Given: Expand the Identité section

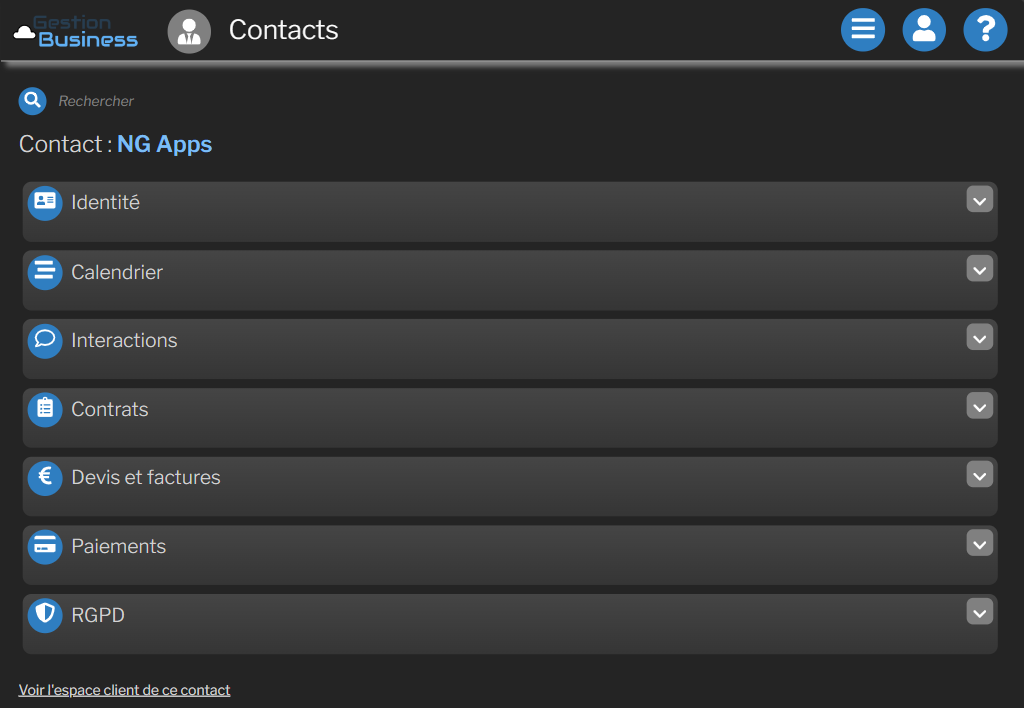Looking at the screenshot, I should [979, 200].
